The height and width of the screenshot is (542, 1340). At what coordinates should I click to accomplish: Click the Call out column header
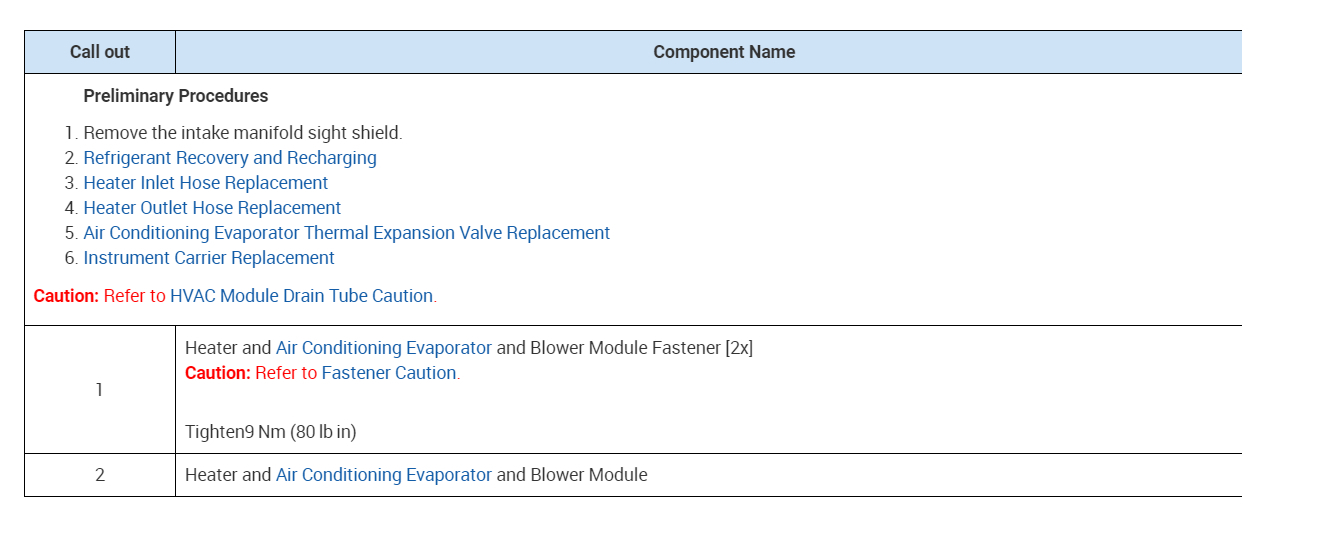point(100,52)
